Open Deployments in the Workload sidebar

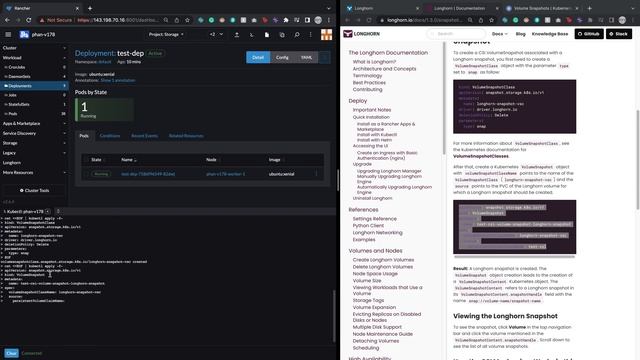pos(34,86)
